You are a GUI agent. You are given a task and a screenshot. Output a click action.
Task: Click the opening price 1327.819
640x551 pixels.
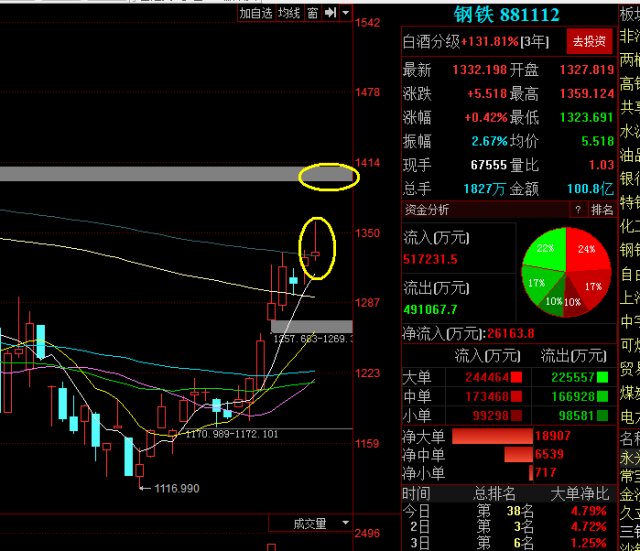(587, 70)
